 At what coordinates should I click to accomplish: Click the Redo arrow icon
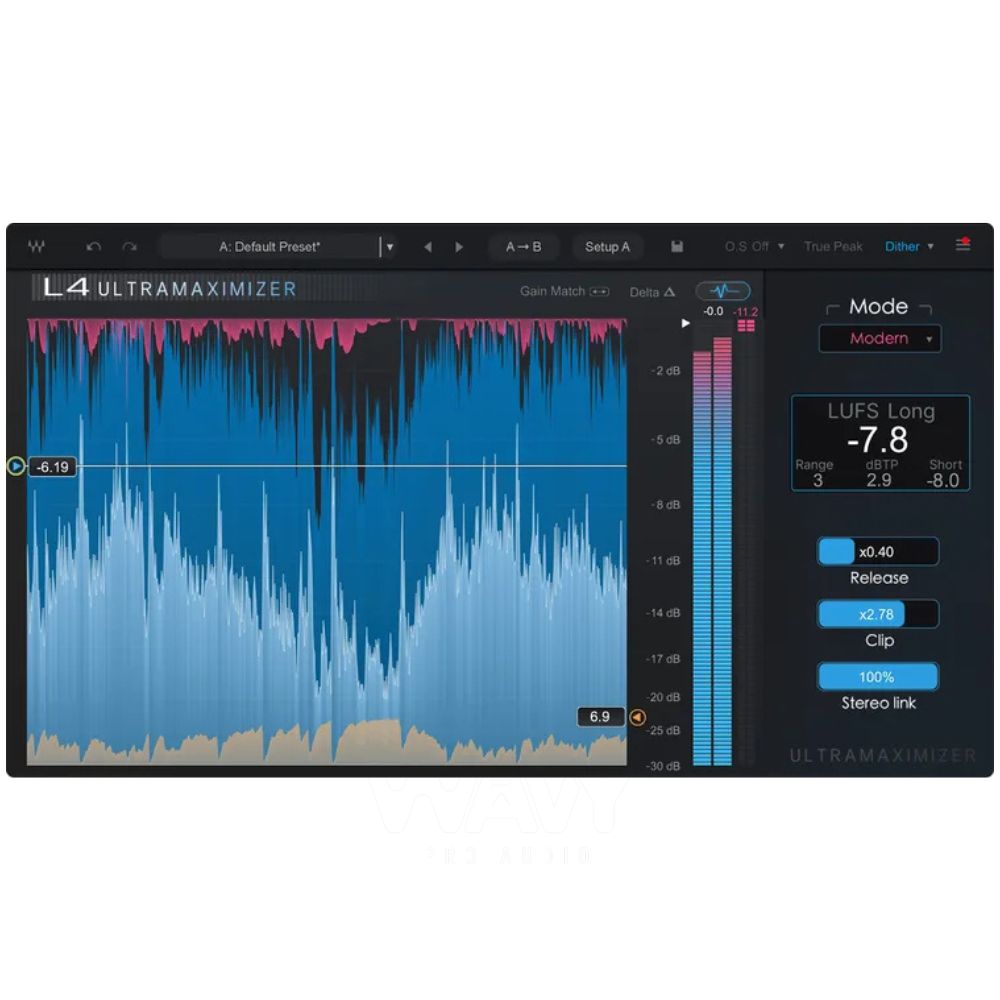coord(127,246)
